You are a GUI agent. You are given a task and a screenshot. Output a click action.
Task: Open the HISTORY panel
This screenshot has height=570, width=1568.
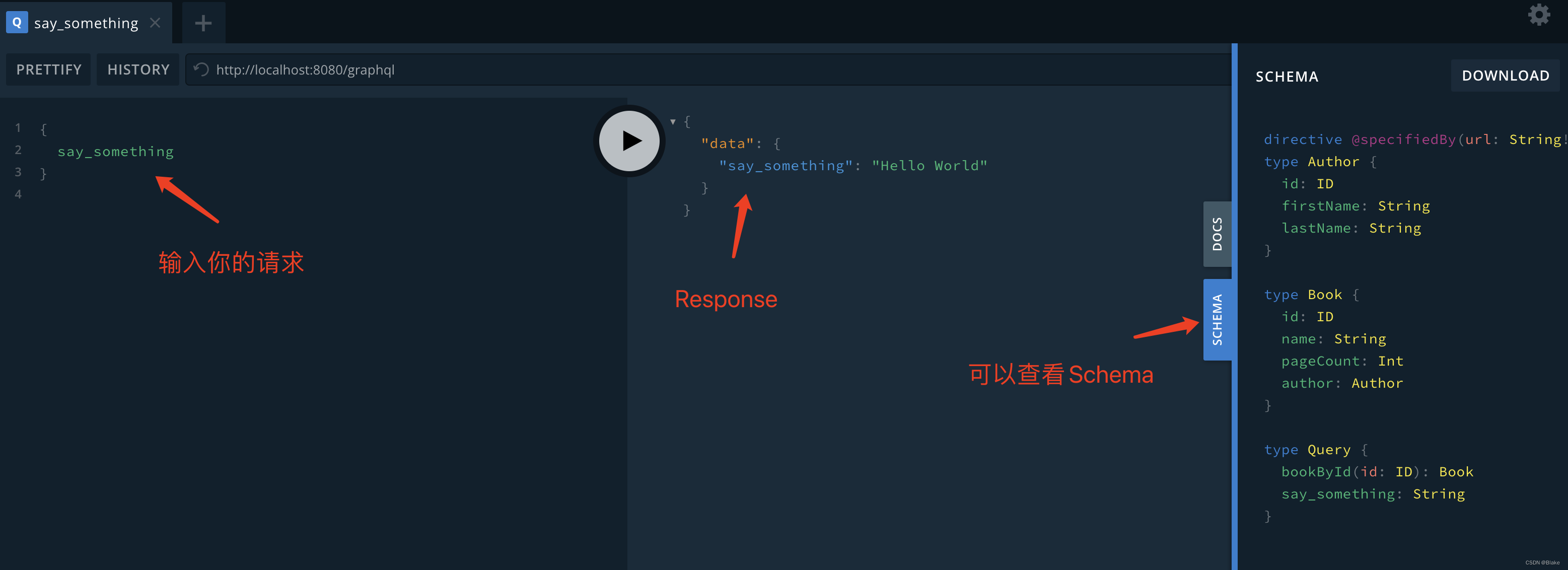[x=137, y=69]
